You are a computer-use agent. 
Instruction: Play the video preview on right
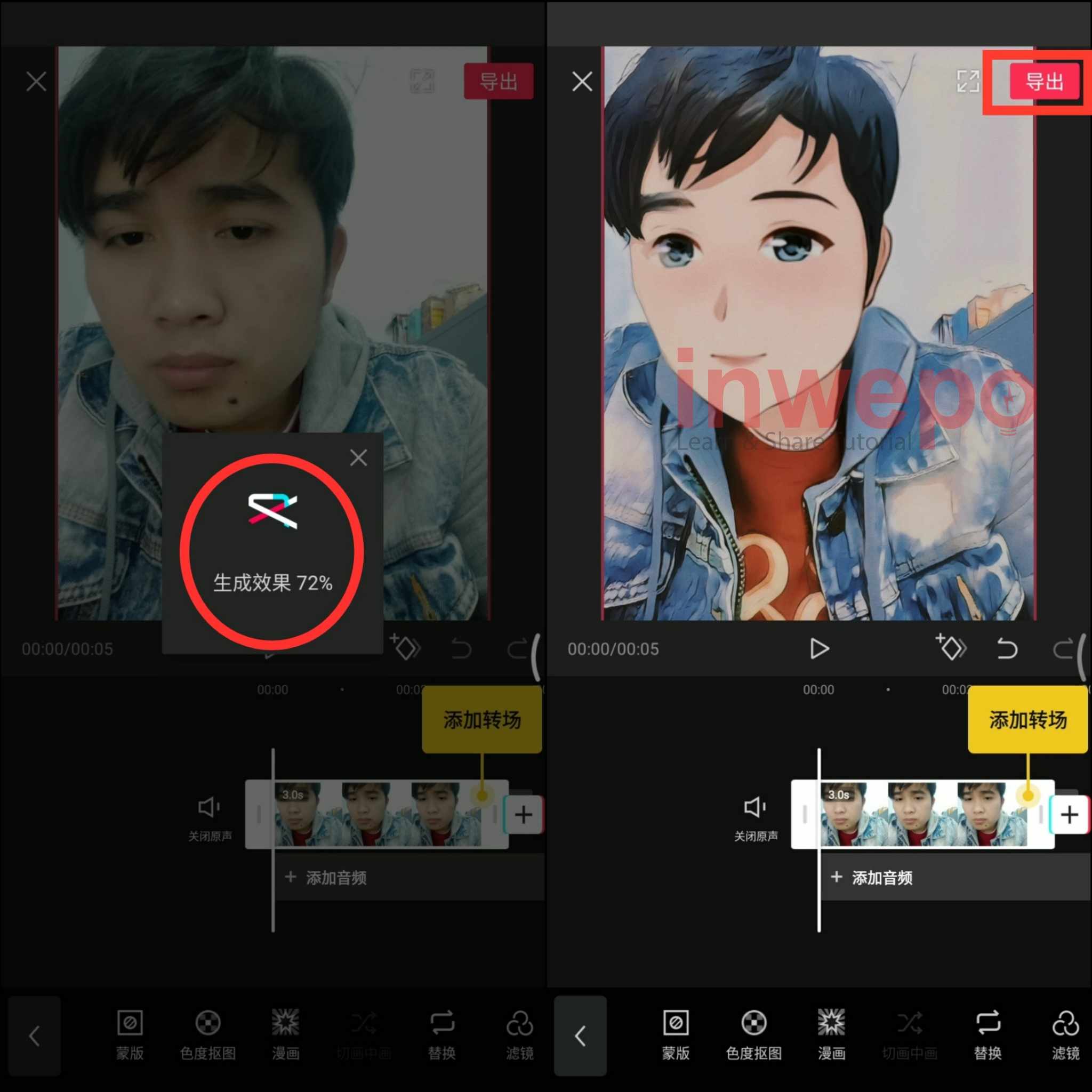819,648
